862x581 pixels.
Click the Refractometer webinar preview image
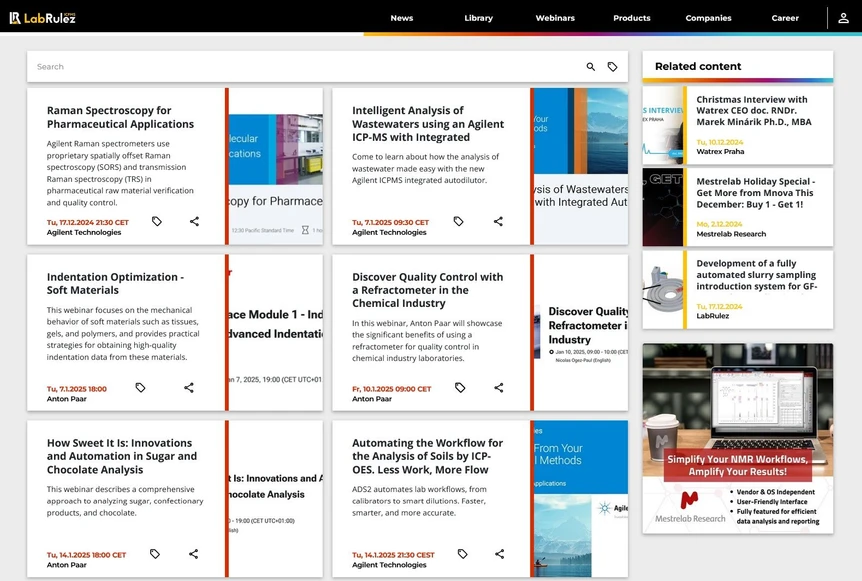point(581,333)
